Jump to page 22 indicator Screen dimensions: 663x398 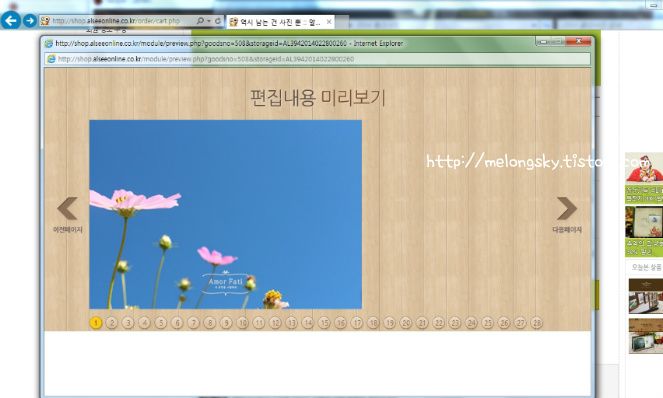coord(438,323)
